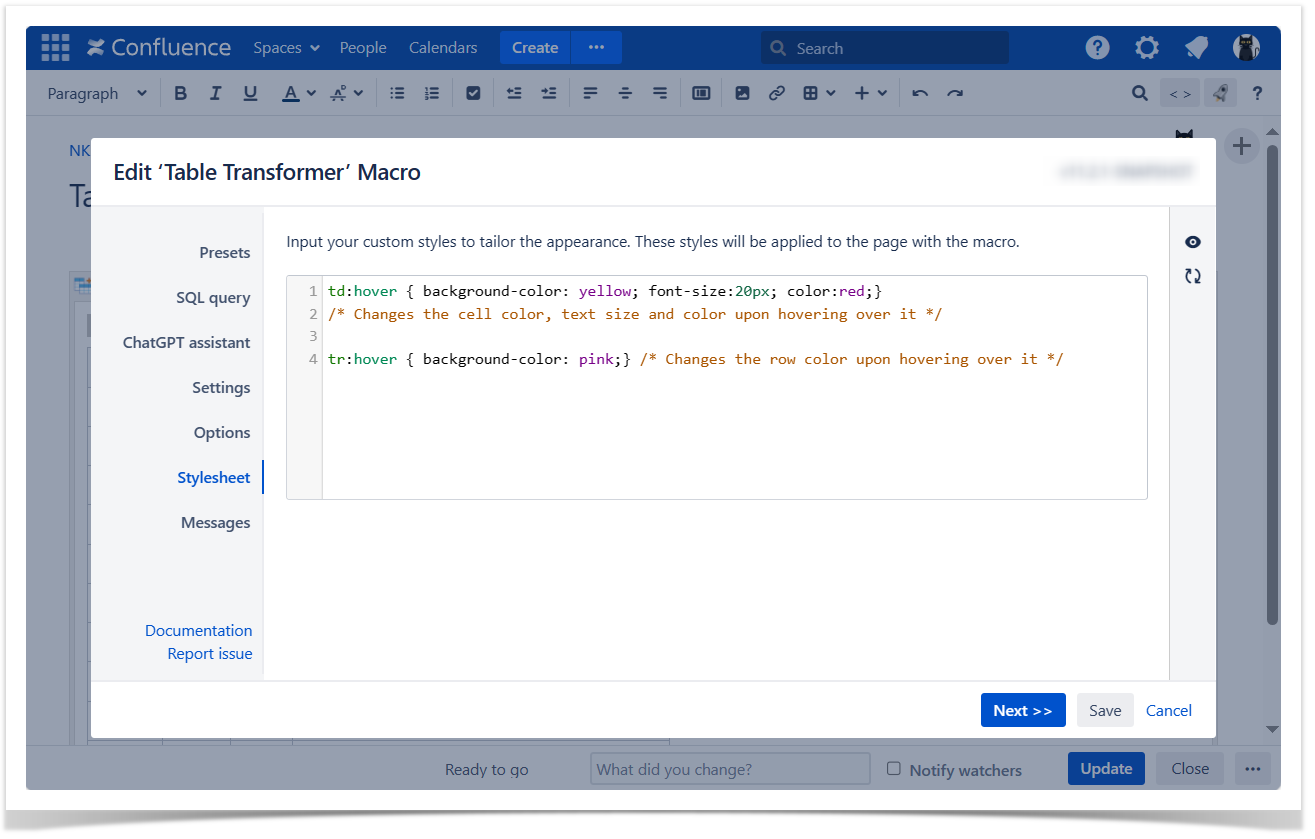Open notifications bell icon in header

1196,48
